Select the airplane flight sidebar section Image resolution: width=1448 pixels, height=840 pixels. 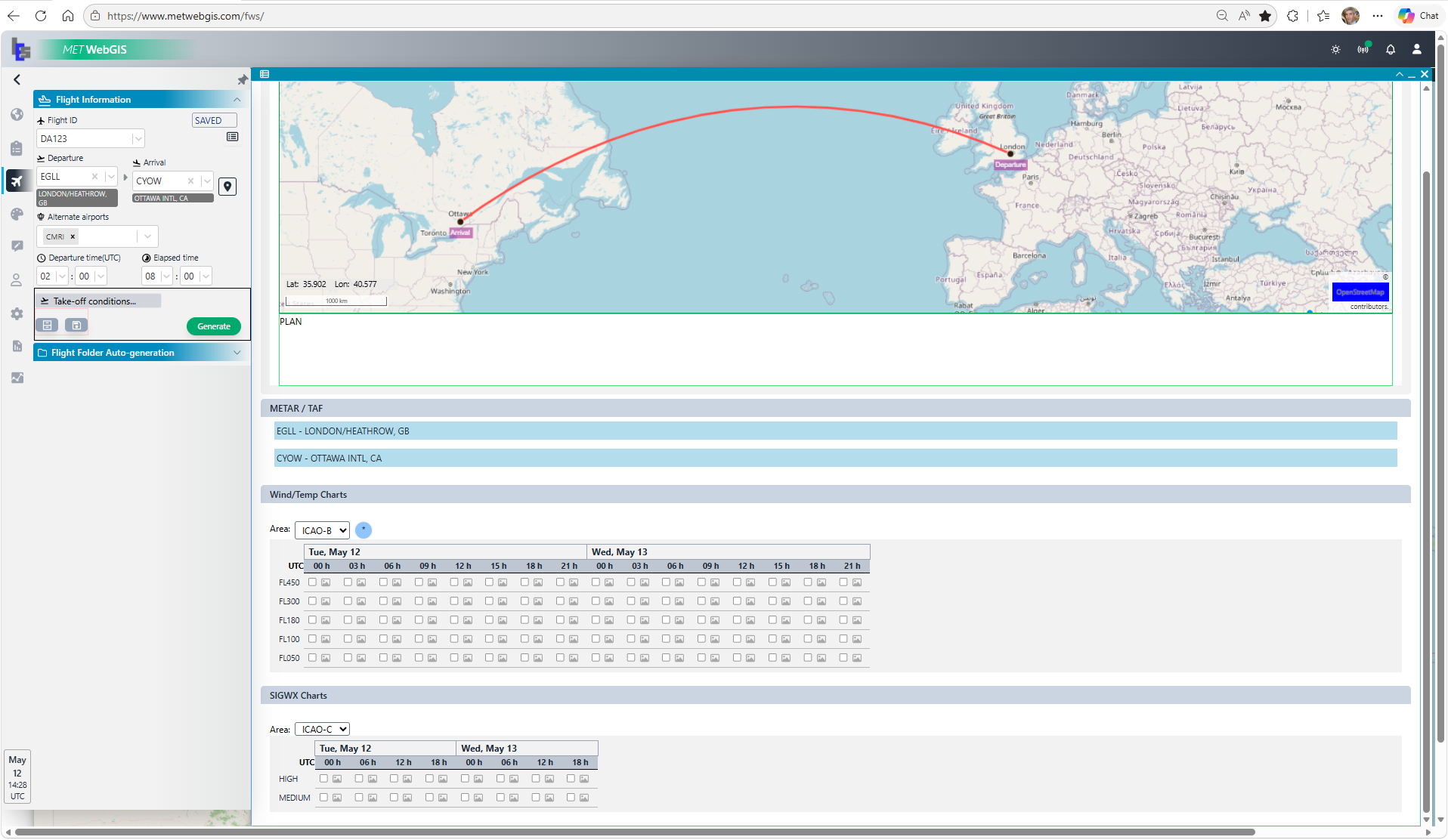[x=17, y=181]
